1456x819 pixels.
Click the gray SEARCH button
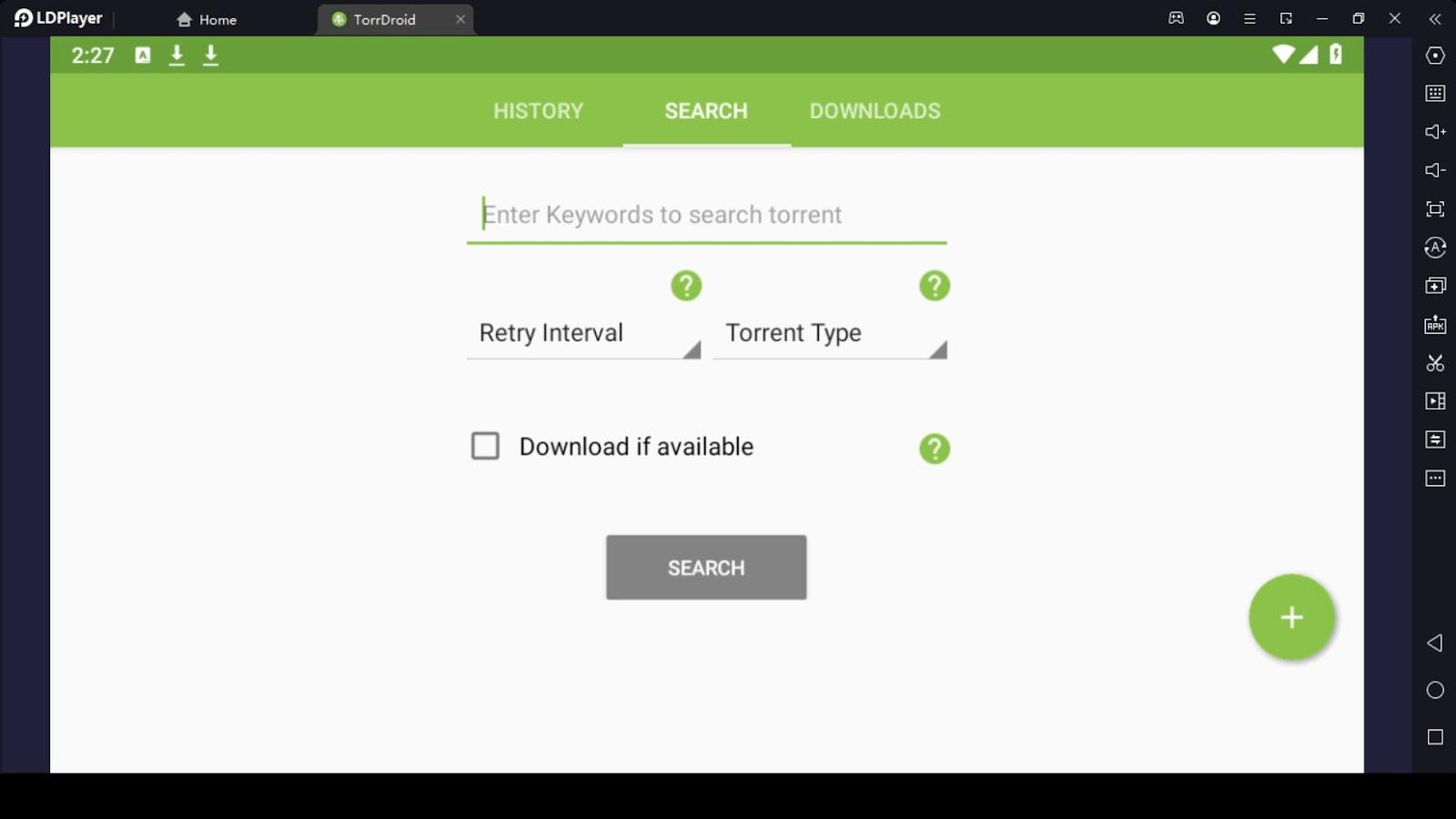point(706,568)
